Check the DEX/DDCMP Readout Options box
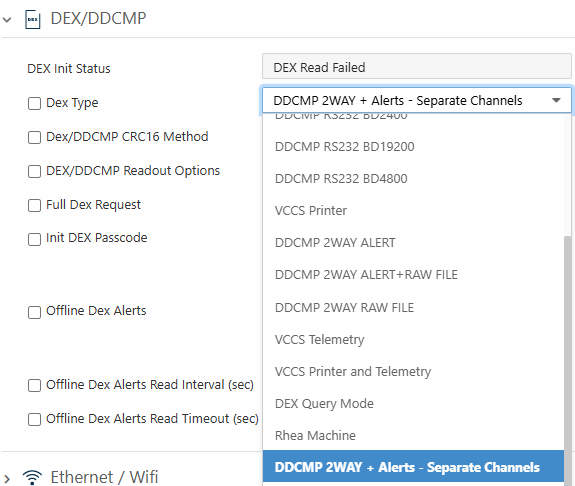This screenshot has height=486, width=575. point(34,171)
